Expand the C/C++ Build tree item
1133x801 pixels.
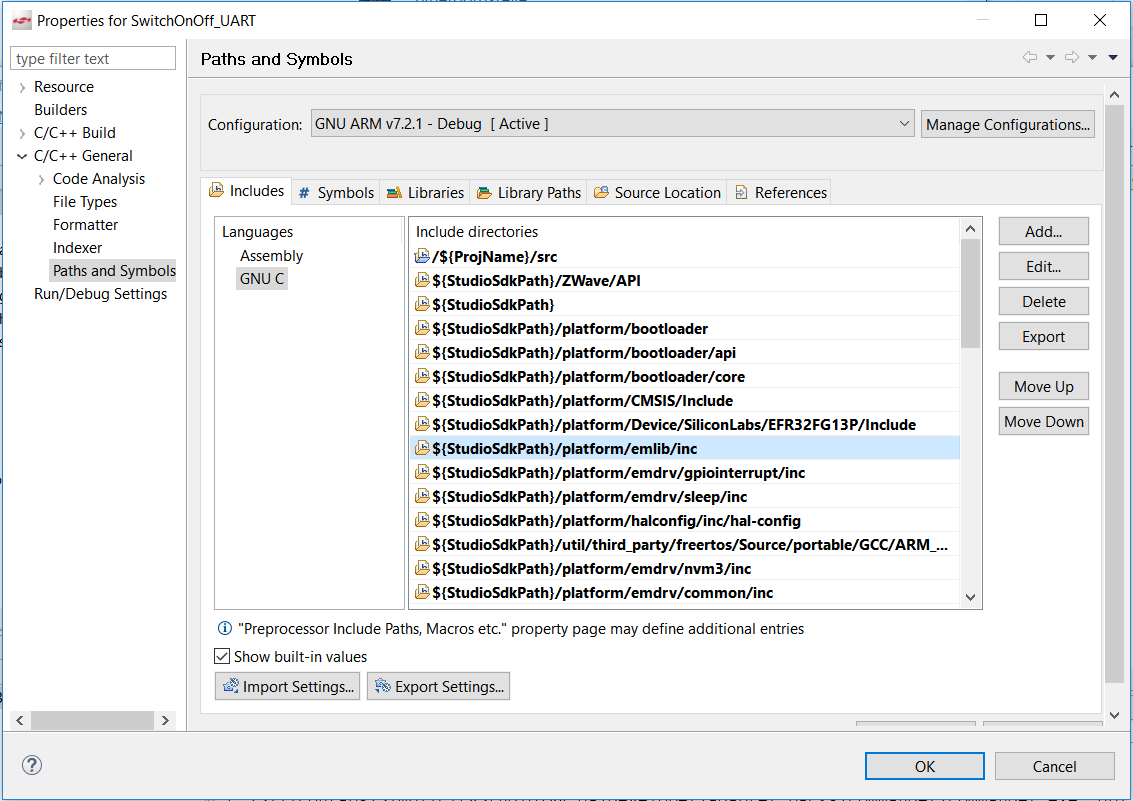pyautogui.click(x=23, y=132)
